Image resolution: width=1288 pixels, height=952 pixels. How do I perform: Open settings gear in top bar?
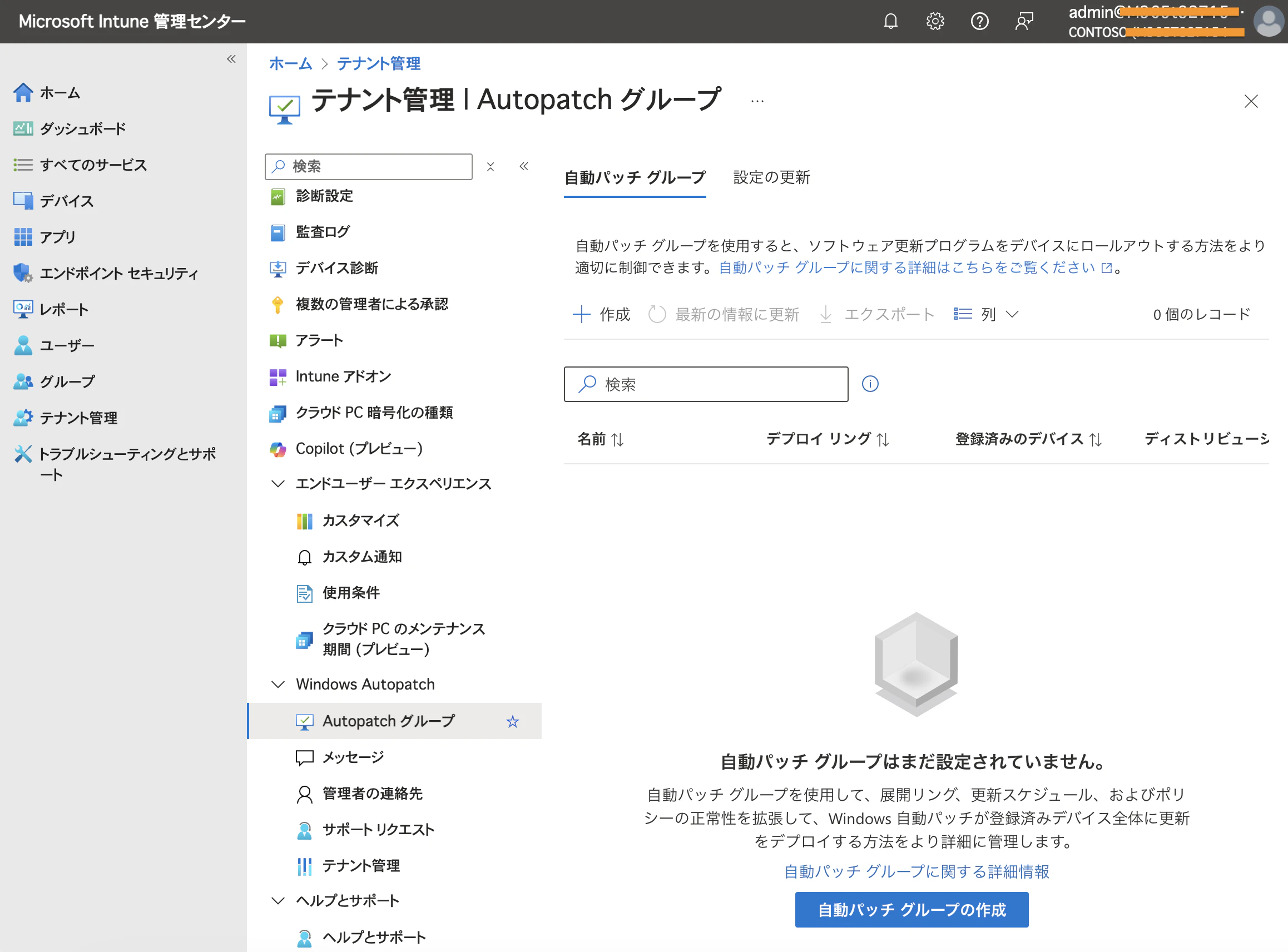(935, 21)
